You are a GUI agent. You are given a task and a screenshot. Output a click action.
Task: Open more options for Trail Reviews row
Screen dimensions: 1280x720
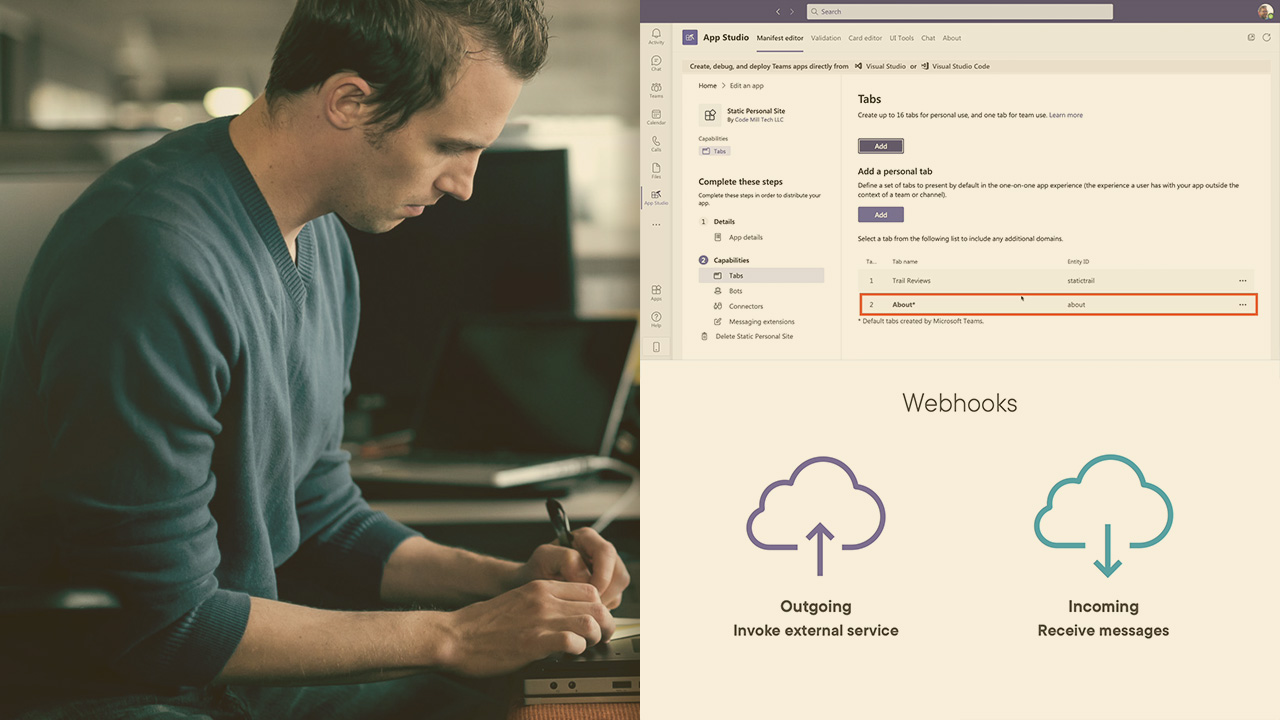(1242, 281)
